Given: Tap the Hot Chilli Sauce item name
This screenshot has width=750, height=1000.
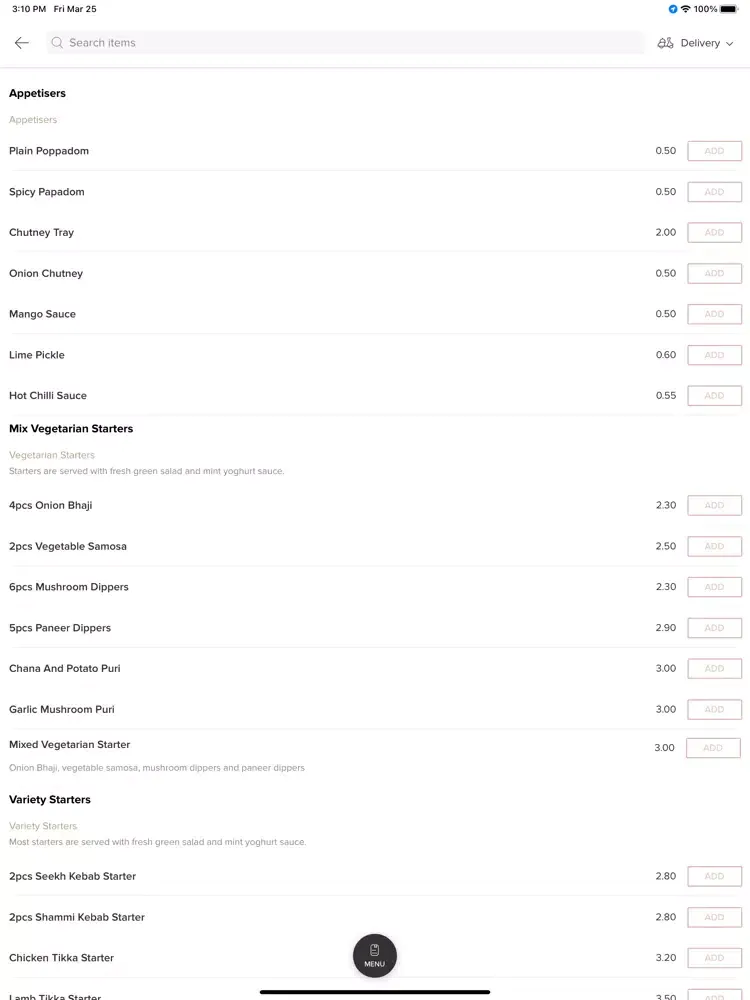Looking at the screenshot, I should (x=48, y=395).
